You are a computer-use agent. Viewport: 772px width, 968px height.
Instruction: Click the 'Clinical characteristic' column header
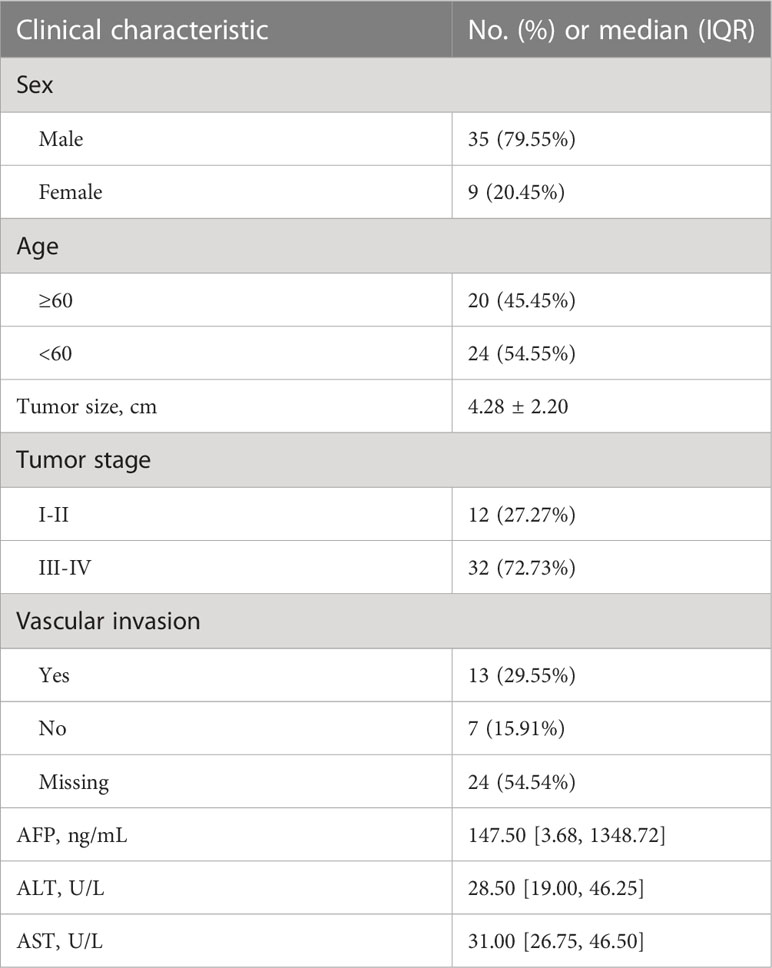click(x=142, y=30)
